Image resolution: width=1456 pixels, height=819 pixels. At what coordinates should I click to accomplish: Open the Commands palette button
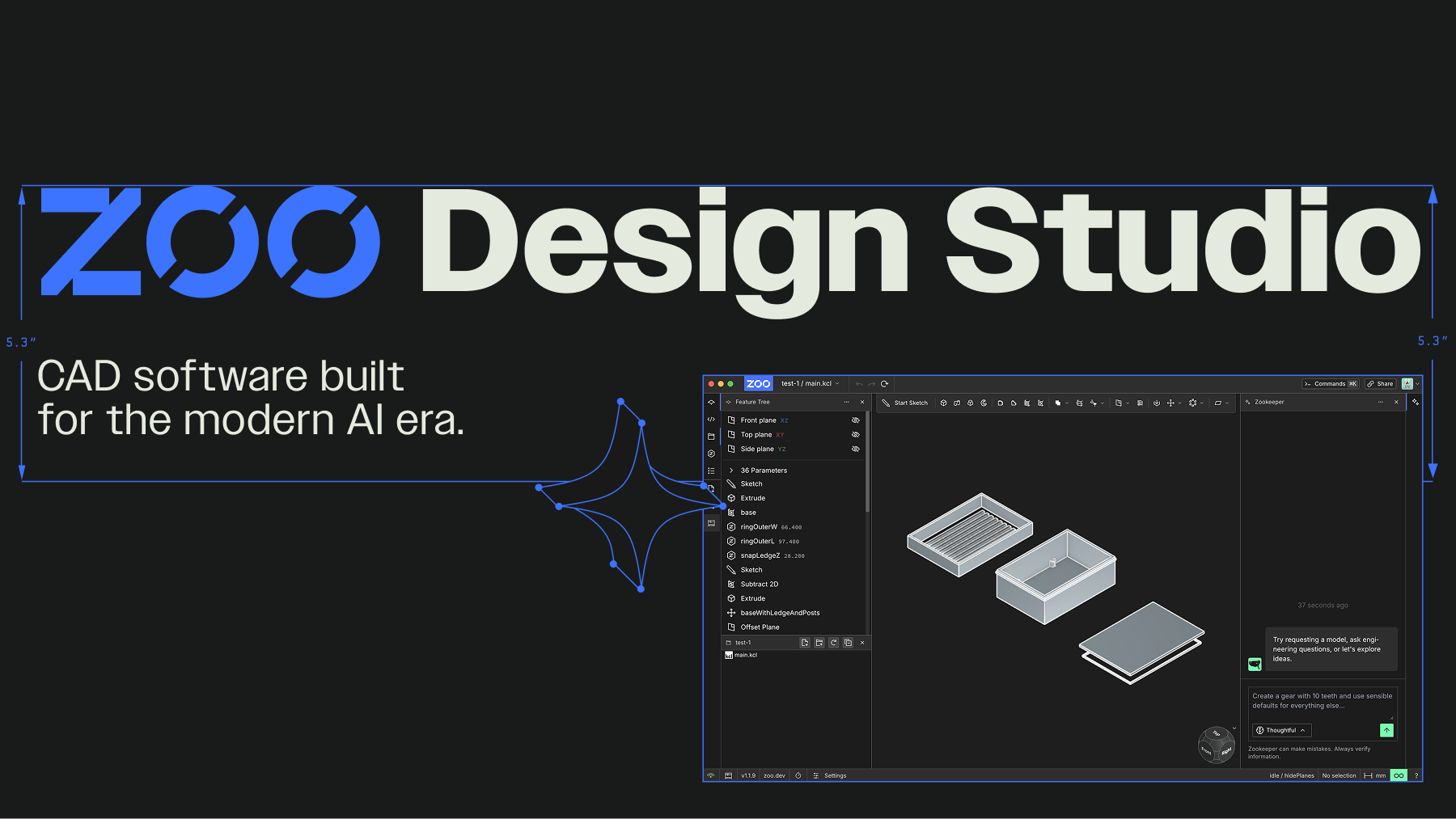[x=1330, y=384]
